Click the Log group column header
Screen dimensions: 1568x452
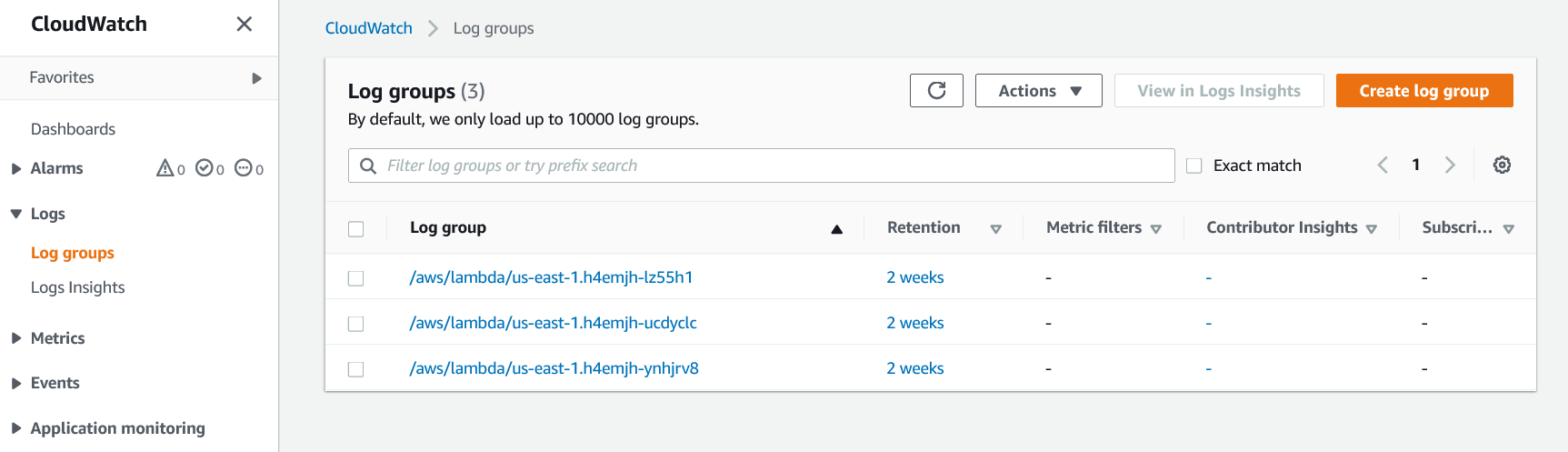click(x=447, y=227)
